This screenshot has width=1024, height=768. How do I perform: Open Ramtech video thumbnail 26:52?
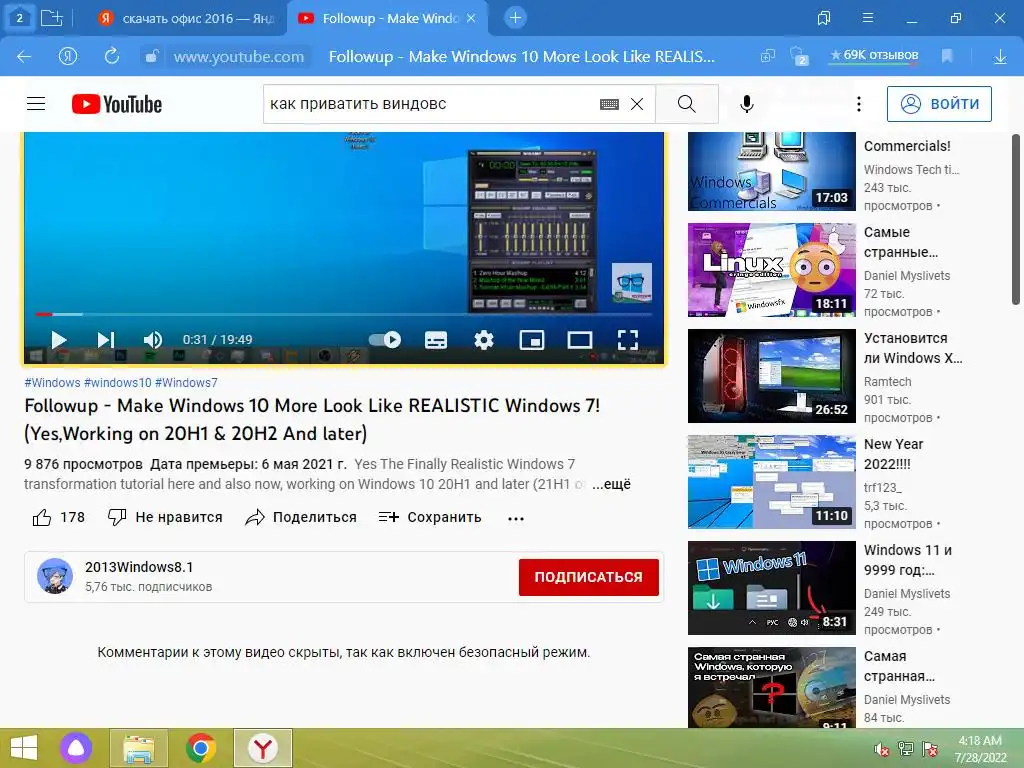(x=772, y=376)
